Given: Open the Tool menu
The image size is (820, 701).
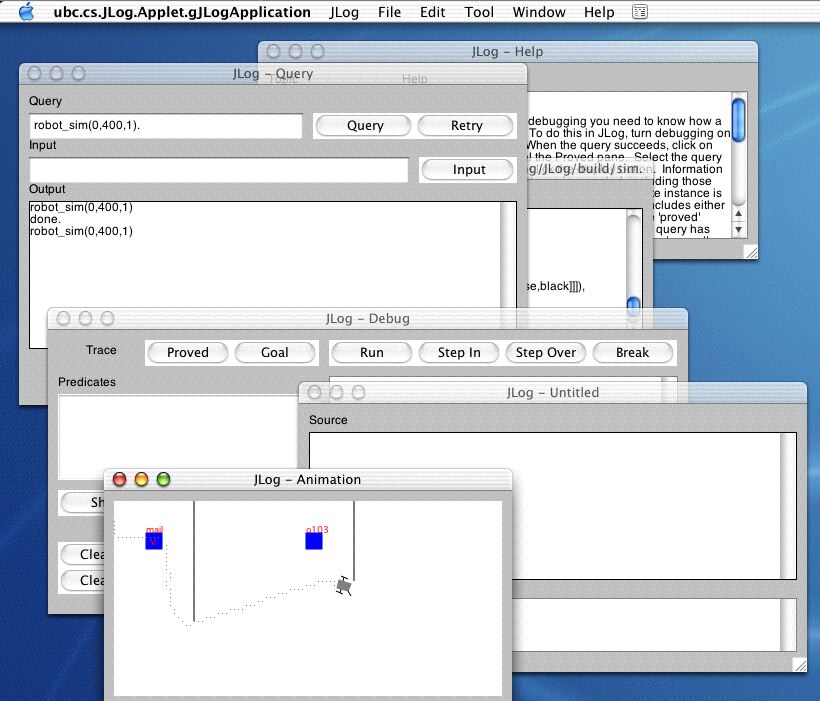Looking at the screenshot, I should [x=479, y=12].
